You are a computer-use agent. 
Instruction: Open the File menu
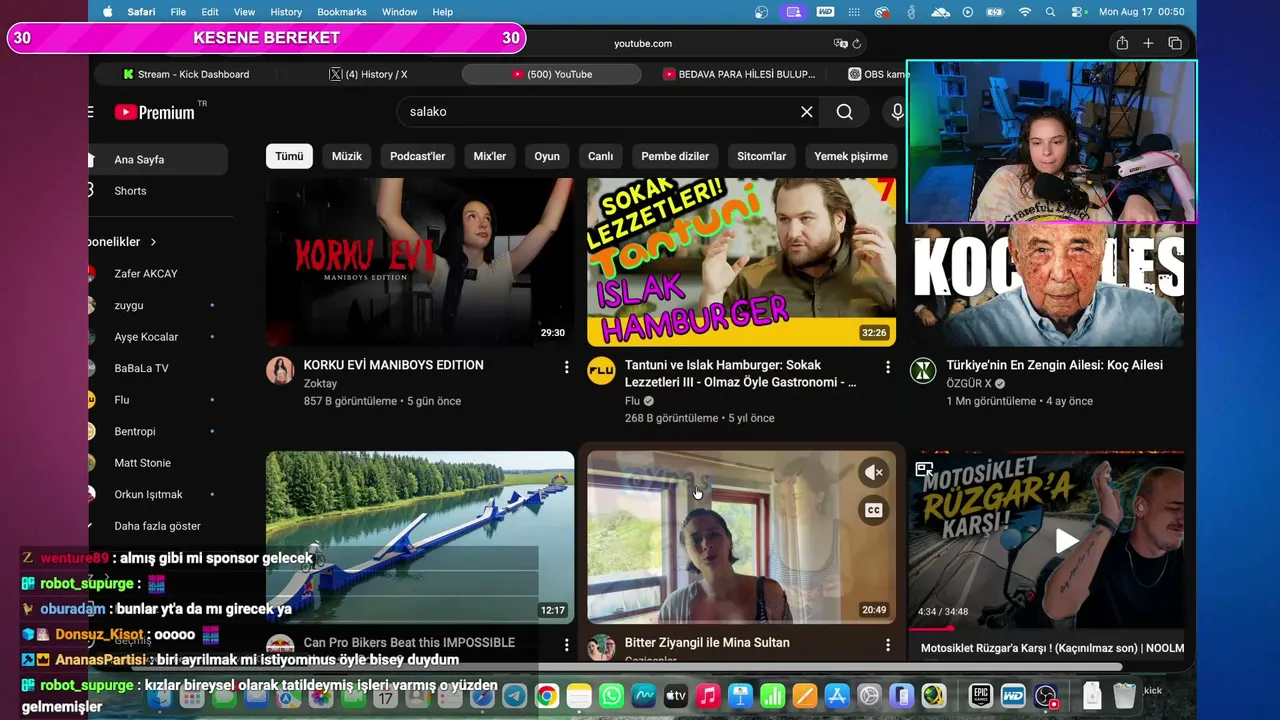click(x=178, y=12)
